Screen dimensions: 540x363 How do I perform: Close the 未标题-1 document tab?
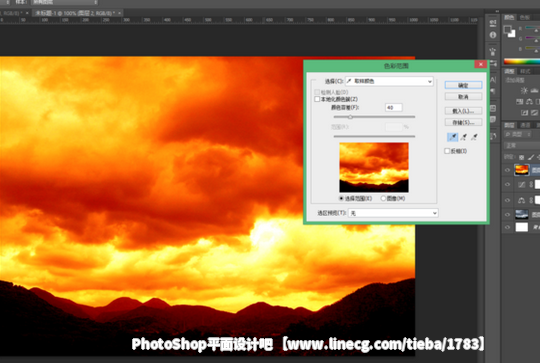pos(120,13)
